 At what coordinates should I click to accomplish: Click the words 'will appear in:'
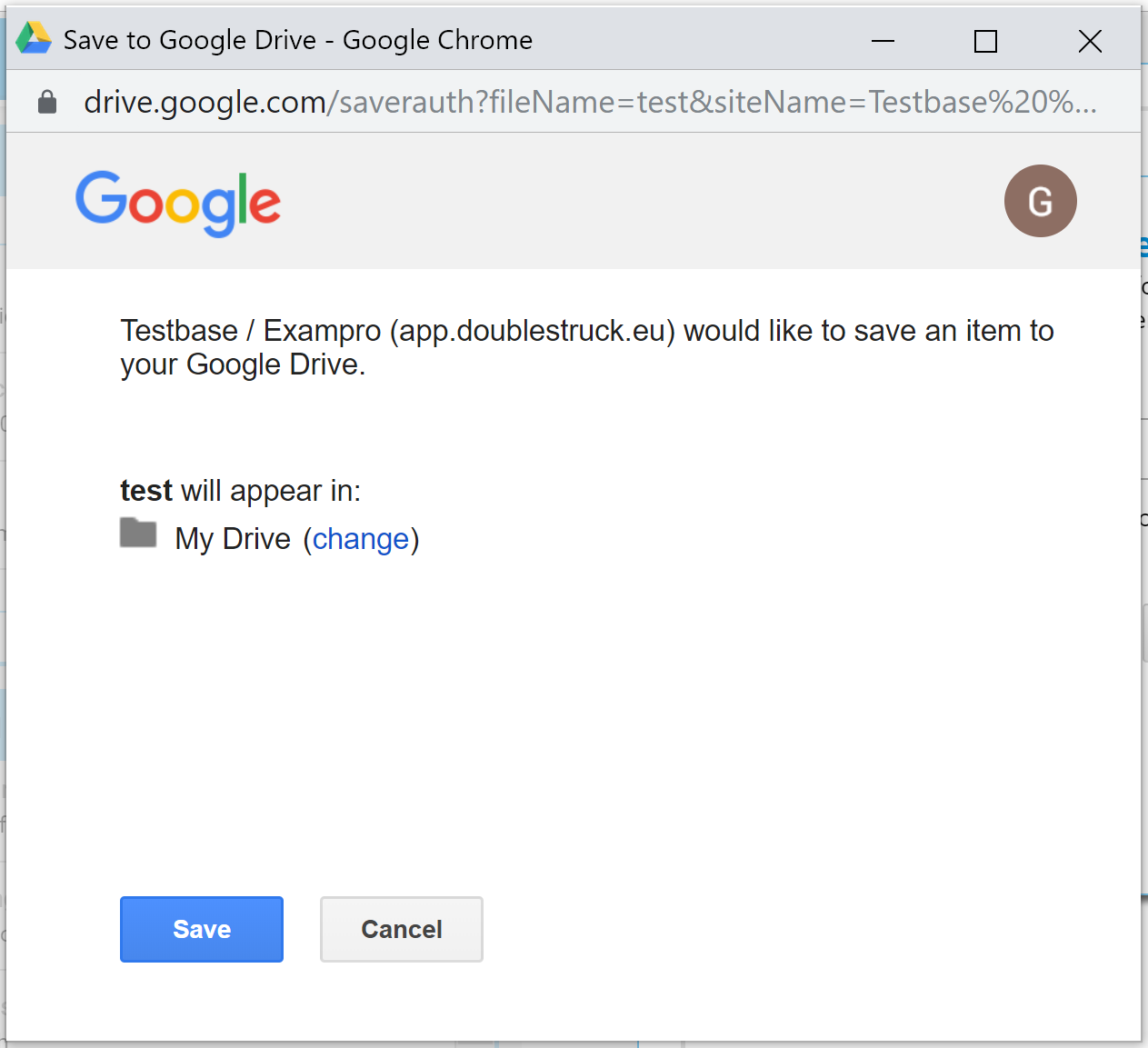271,491
